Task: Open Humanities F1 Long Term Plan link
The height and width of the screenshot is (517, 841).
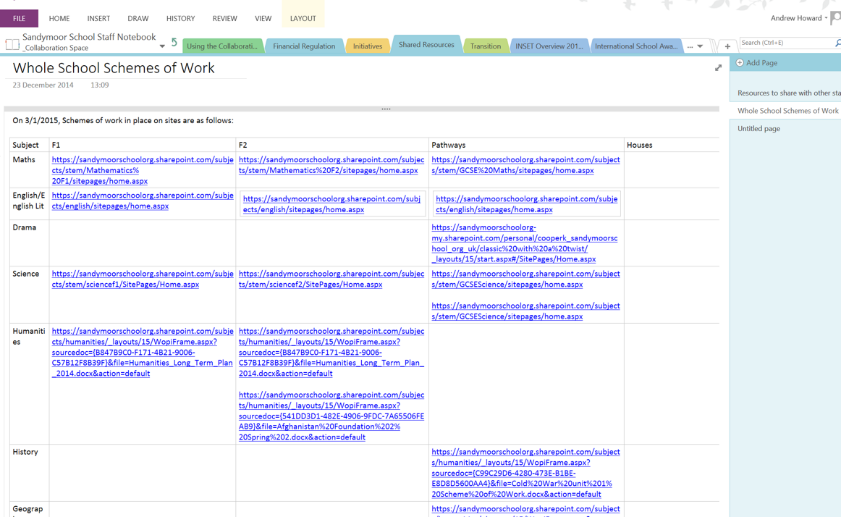Action: [x=142, y=352]
